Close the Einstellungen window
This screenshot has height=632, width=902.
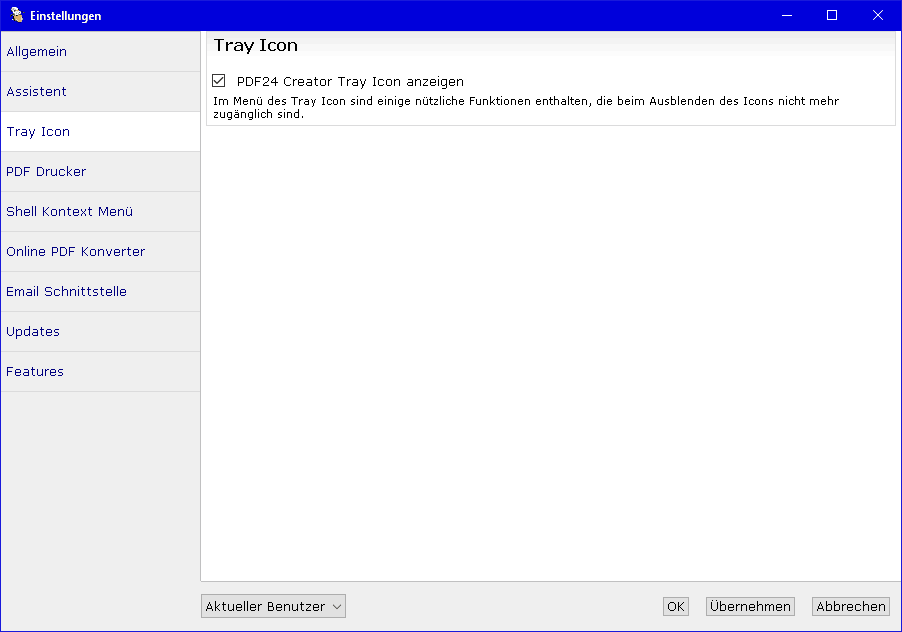tap(878, 15)
